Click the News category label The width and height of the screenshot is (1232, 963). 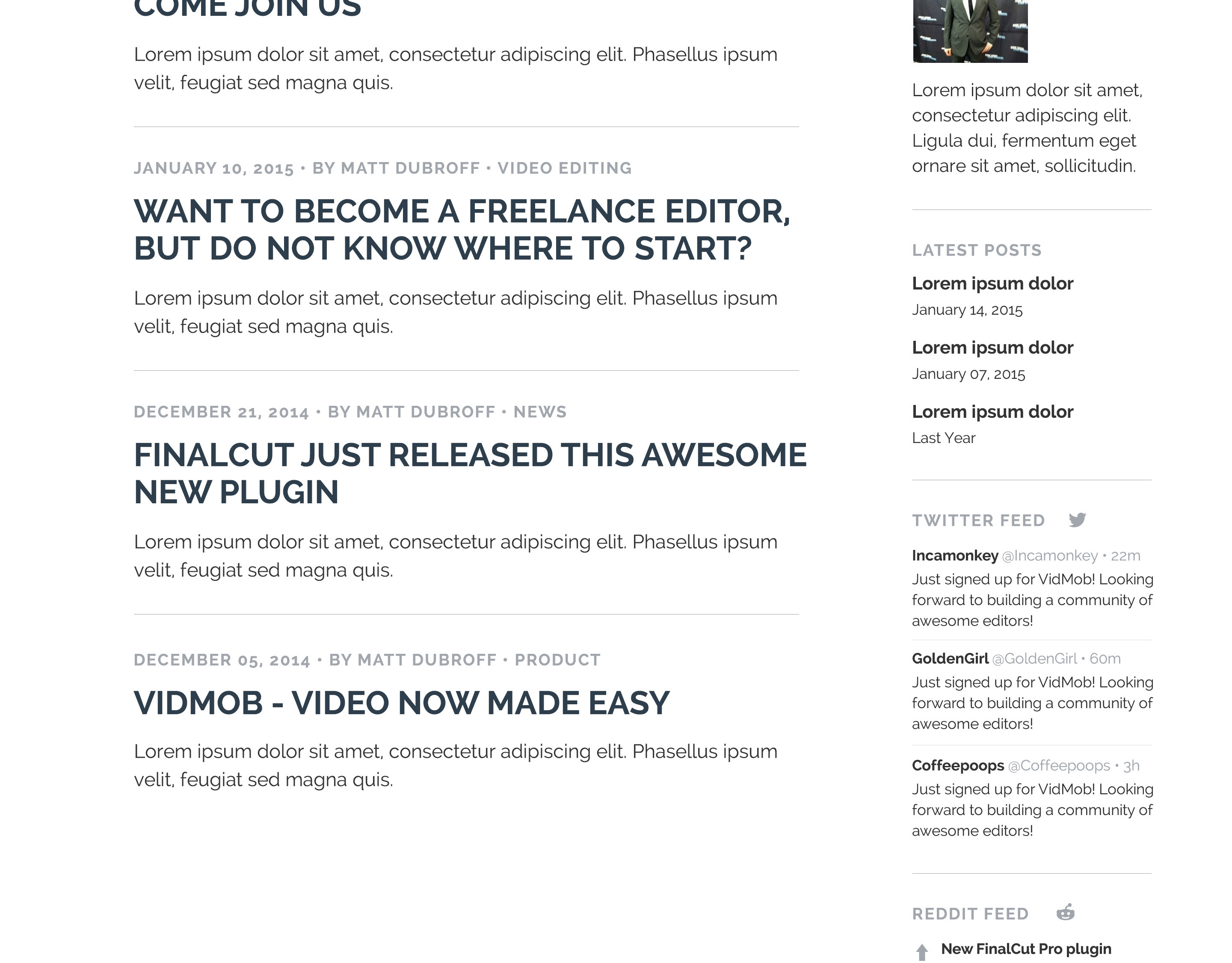(x=540, y=412)
